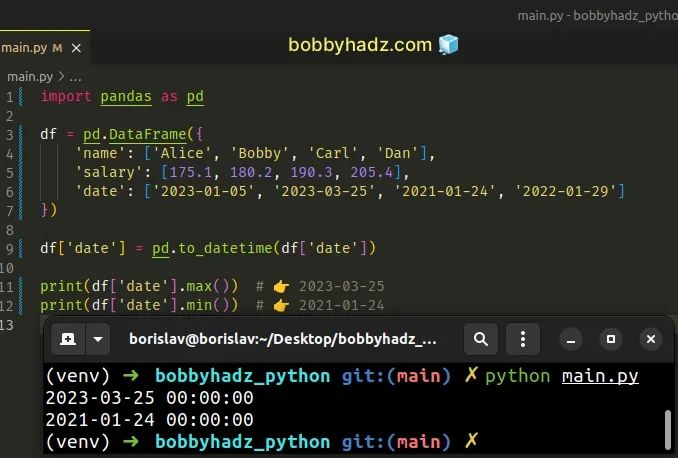Screen dimensions: 678x458
Task: Expand the terminal new-tab dropdown arrow
Action: 98,339
